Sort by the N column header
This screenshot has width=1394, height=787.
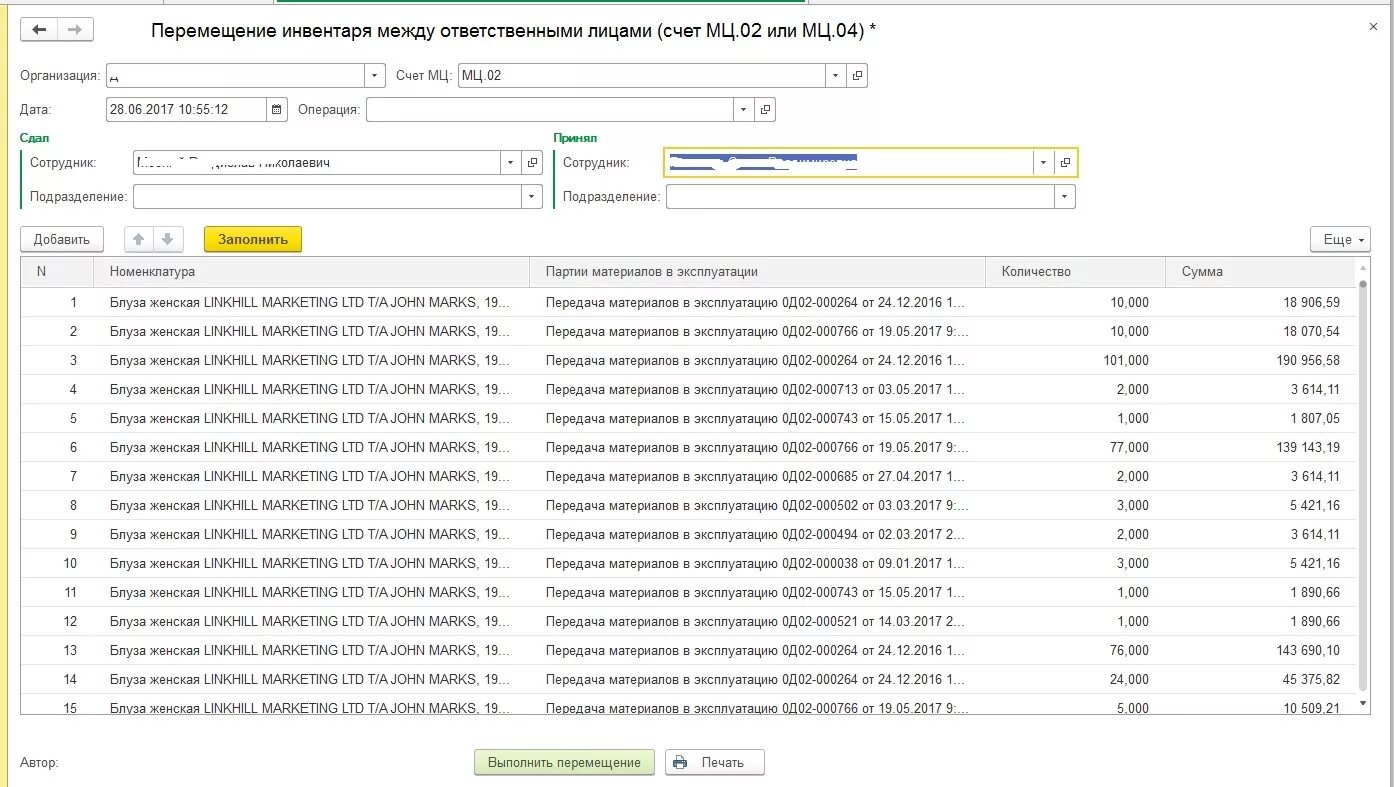[x=57, y=272]
